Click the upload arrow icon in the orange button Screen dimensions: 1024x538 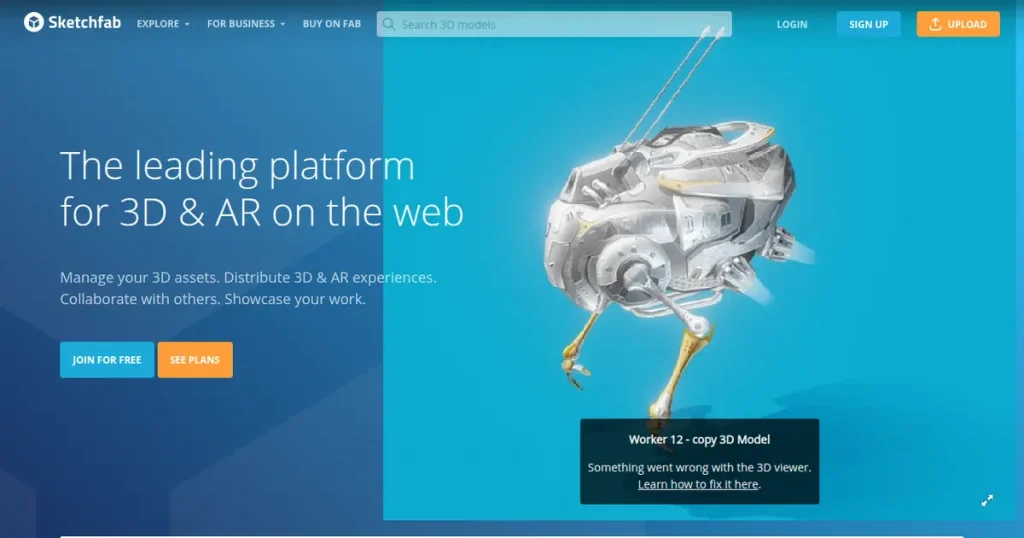935,24
